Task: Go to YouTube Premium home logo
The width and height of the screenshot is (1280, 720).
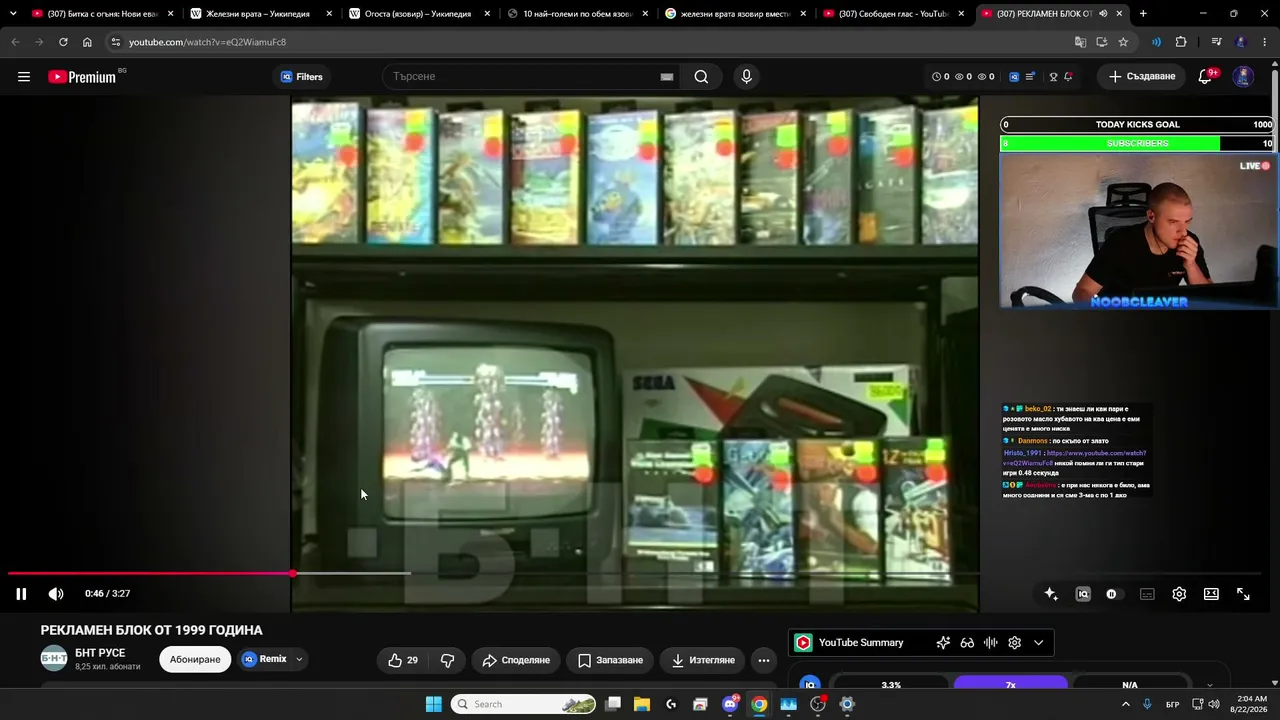Action: (x=82, y=77)
